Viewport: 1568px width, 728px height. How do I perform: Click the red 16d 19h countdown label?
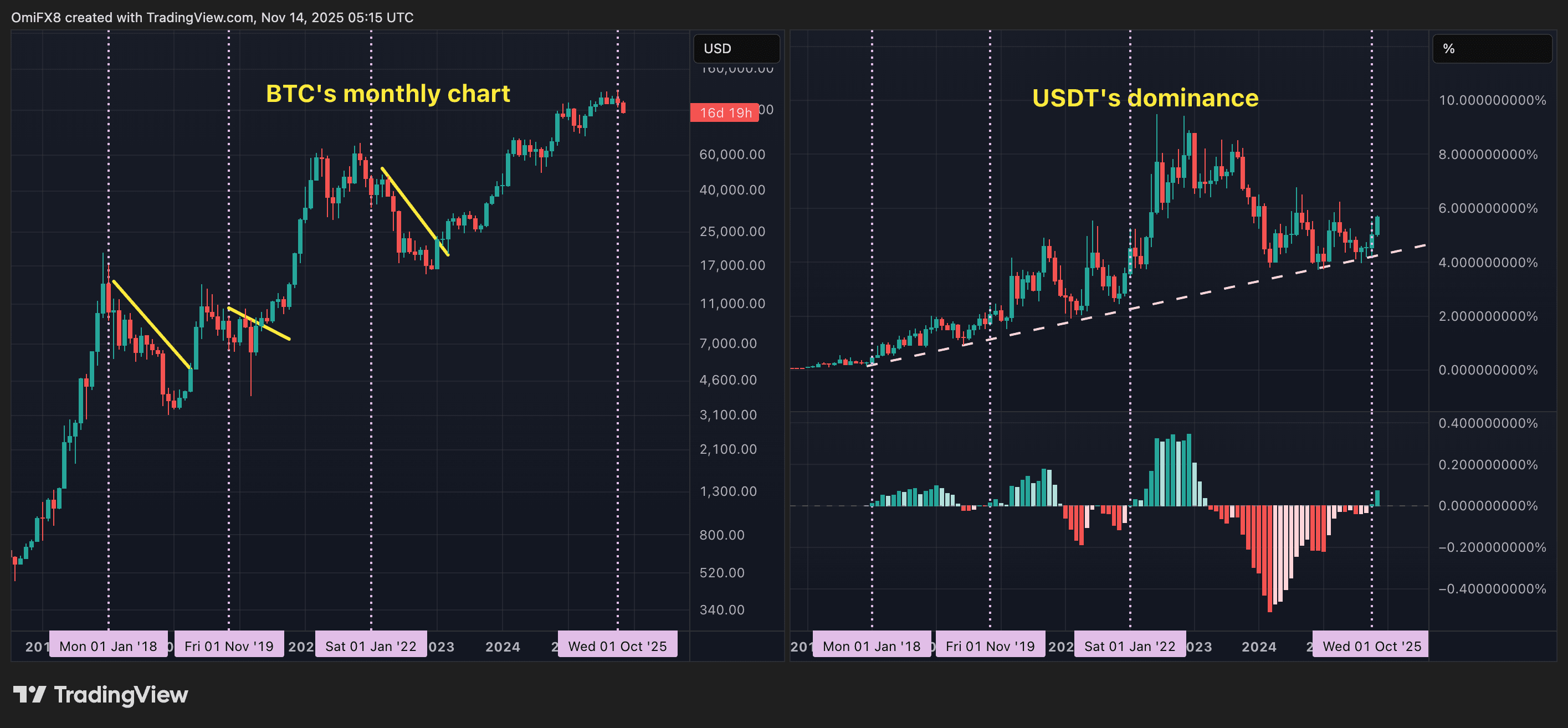pos(724,112)
